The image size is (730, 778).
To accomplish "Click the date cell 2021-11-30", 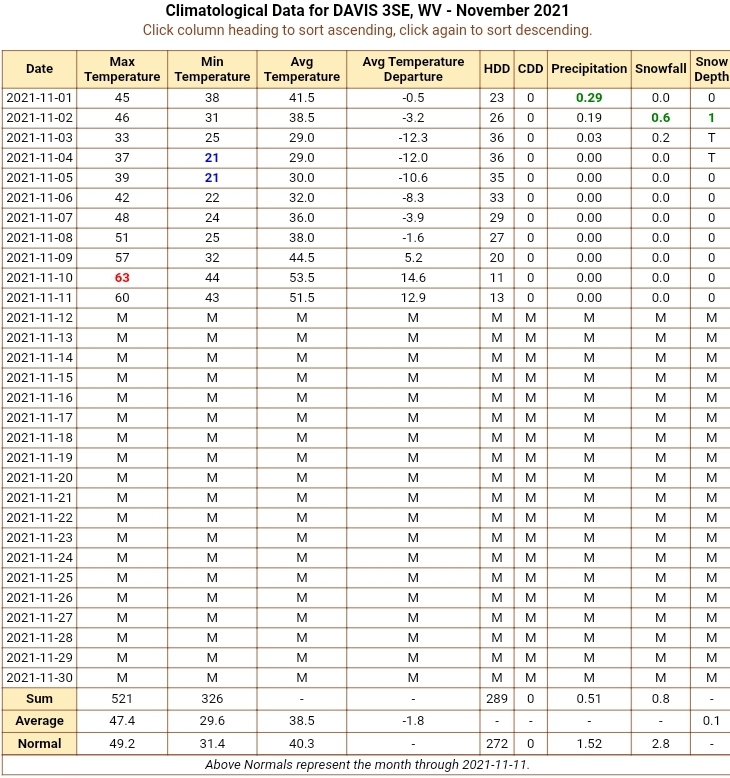I will pos(39,678).
